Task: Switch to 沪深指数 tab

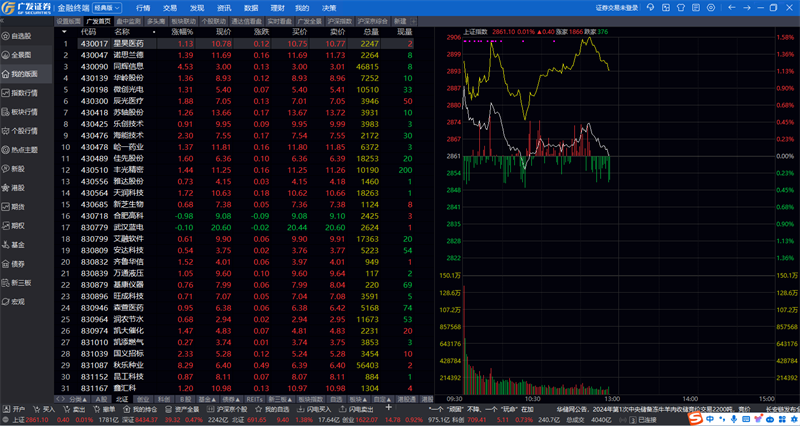Action: pyautogui.click(x=340, y=21)
